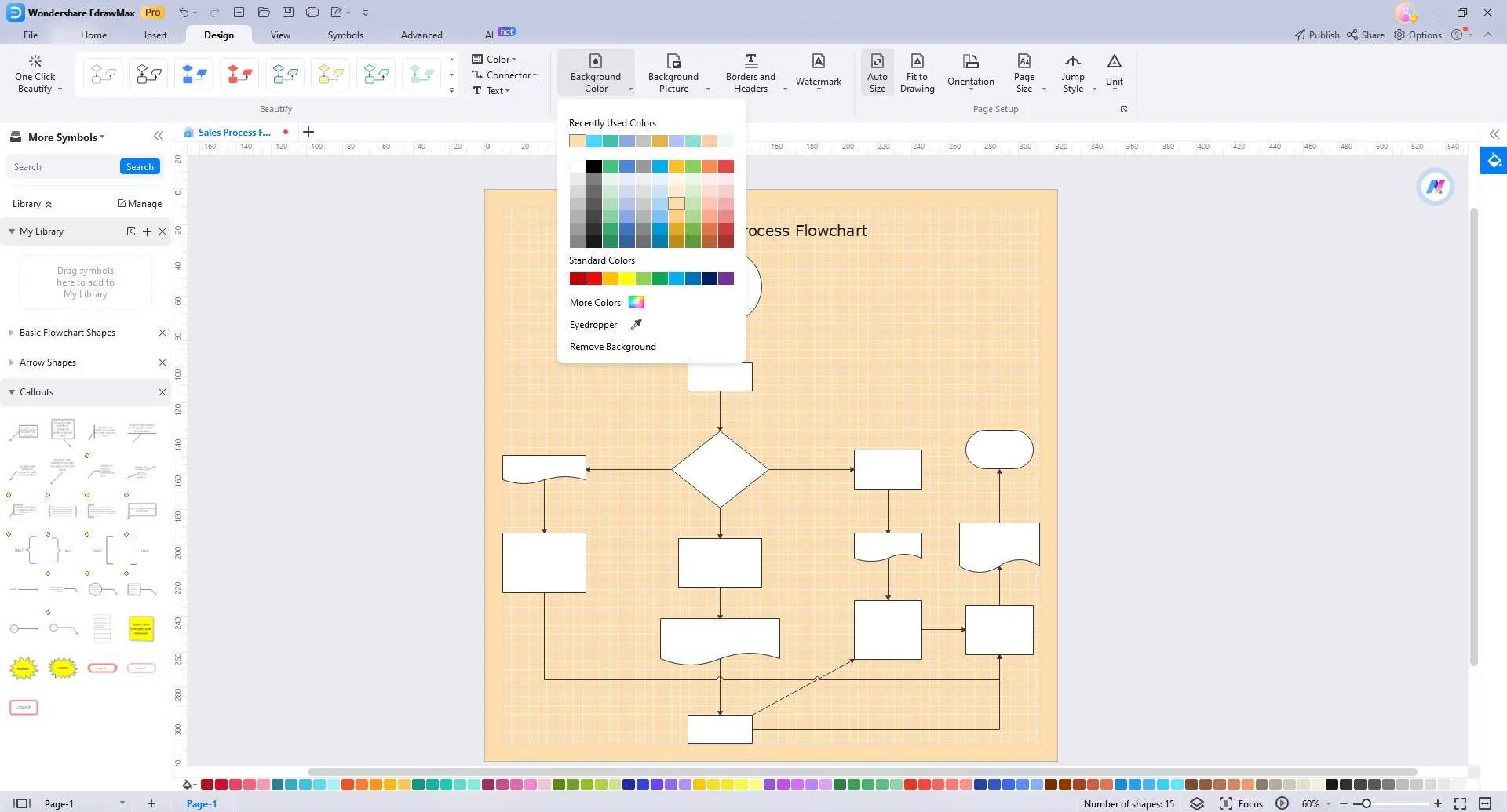Pick the black theme color swatch
Screen dimensions: 1507x812
[x=594, y=166]
